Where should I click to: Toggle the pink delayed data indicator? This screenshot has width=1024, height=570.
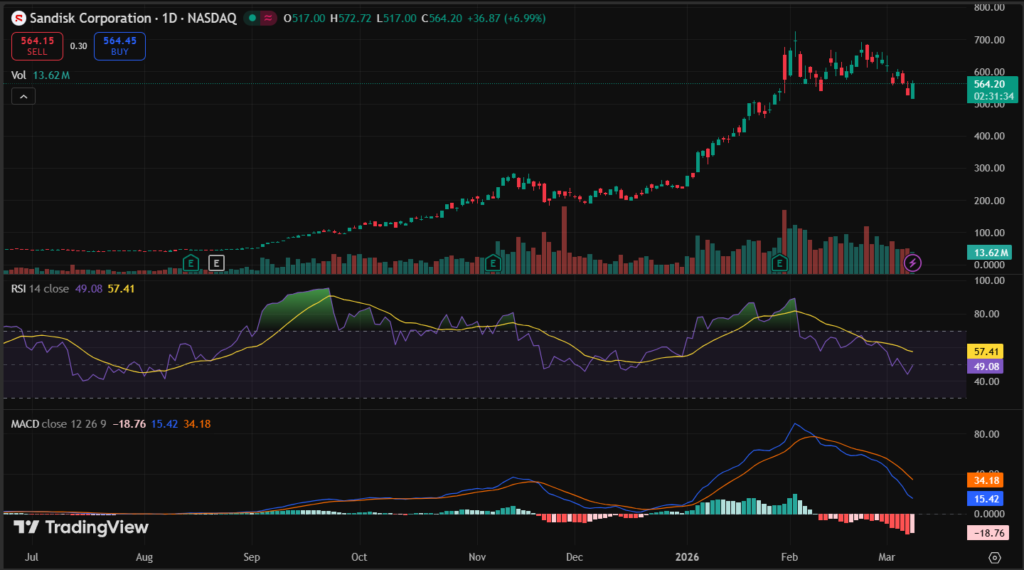click(x=268, y=19)
